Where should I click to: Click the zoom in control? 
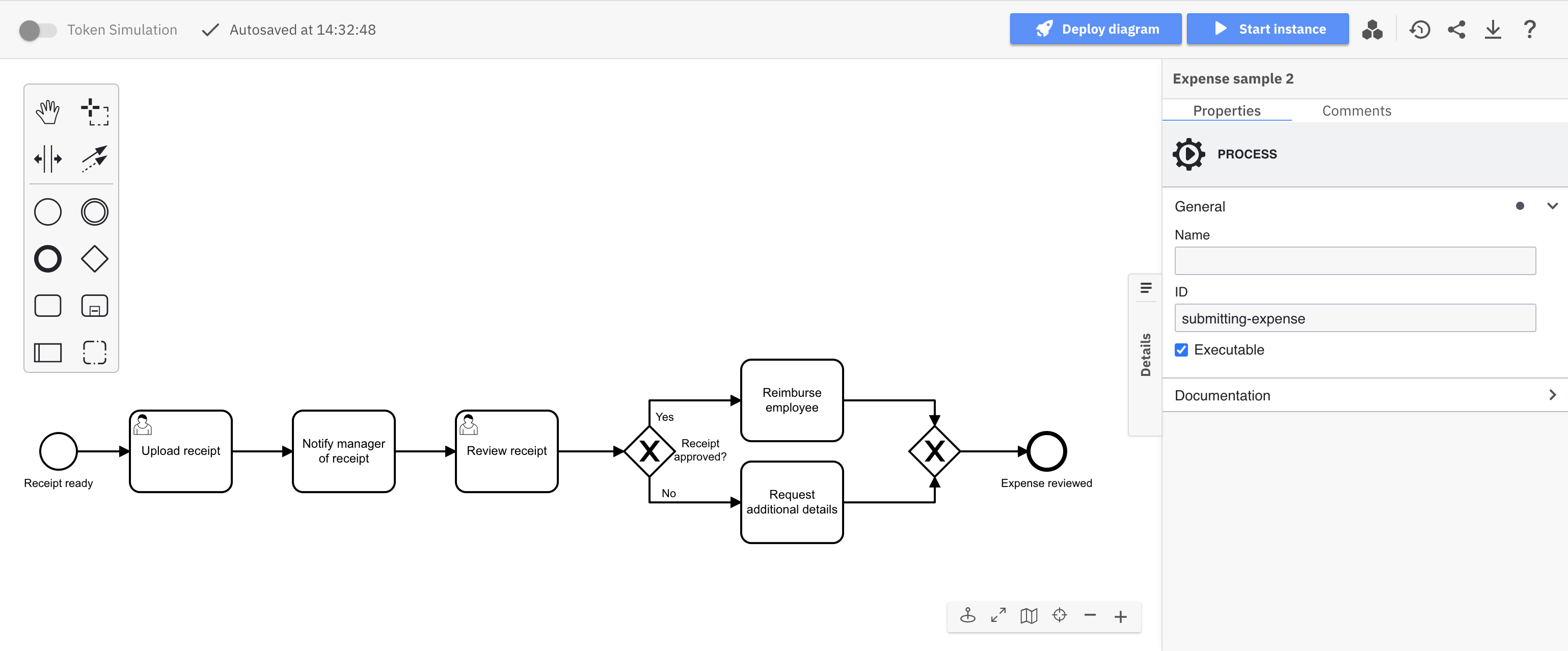(x=1122, y=615)
